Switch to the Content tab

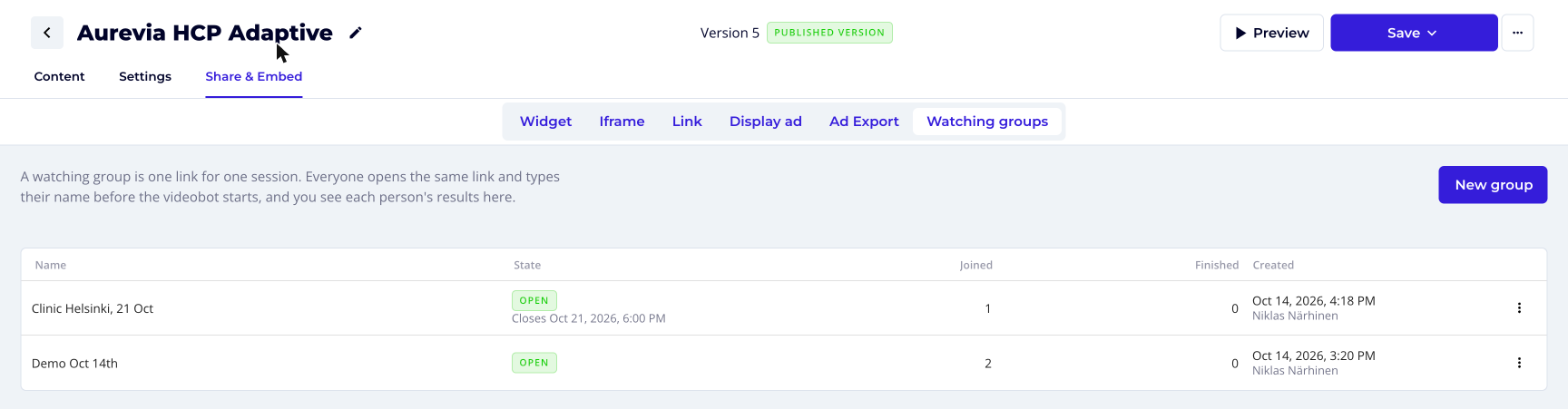click(x=59, y=76)
